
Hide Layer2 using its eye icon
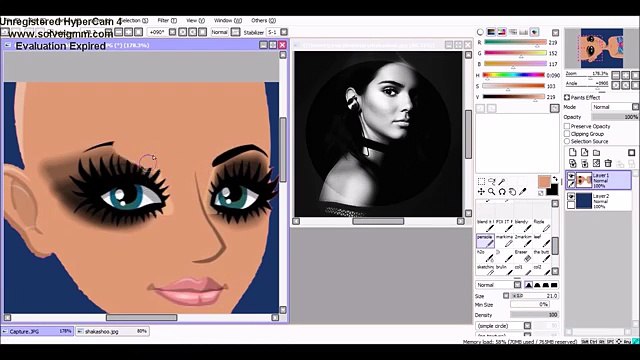tap(571, 197)
